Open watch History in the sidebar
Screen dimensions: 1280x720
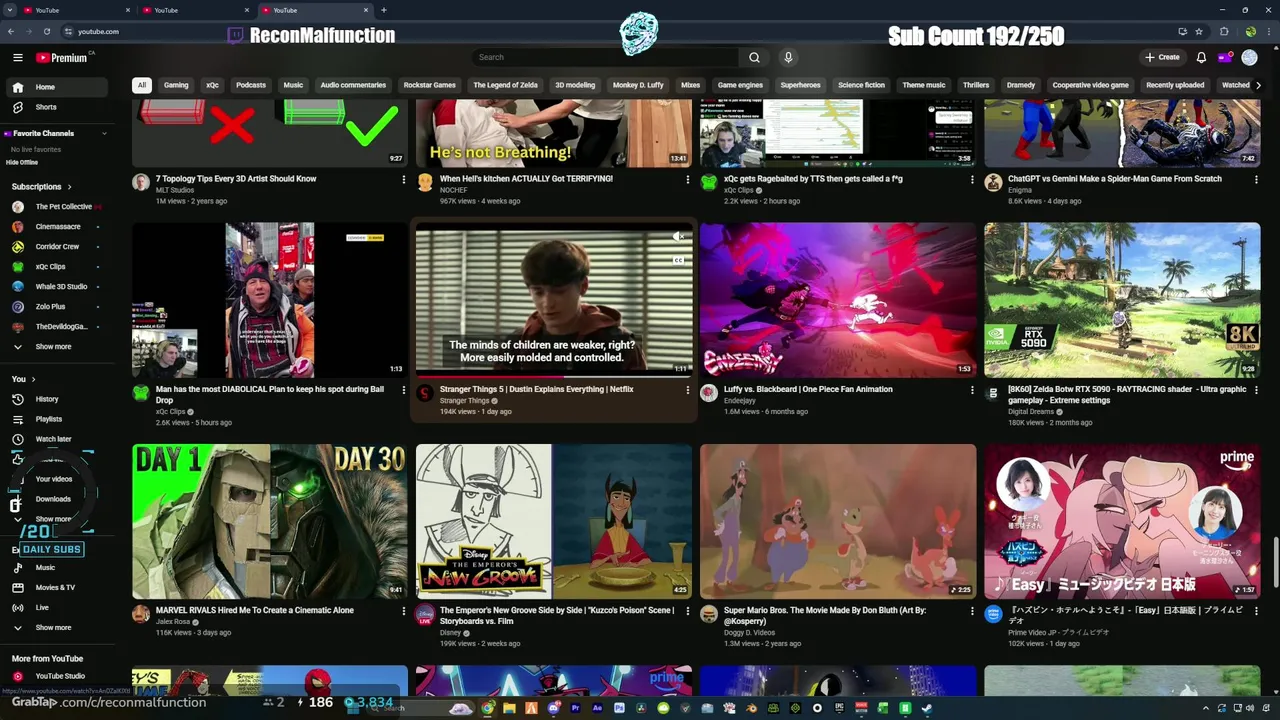click(59, 399)
